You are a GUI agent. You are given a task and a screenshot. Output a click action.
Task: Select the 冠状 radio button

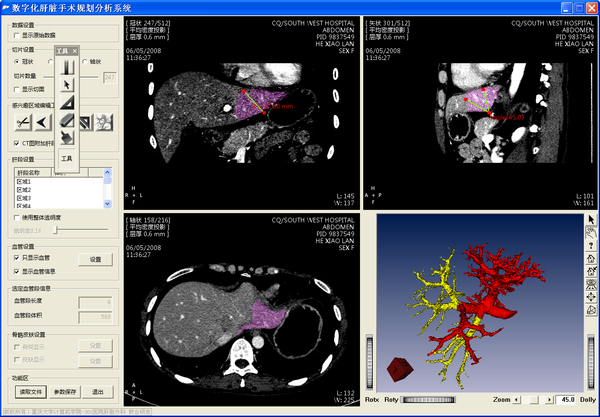tap(17, 61)
